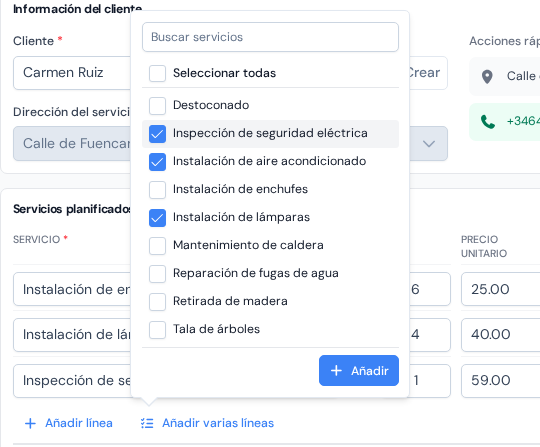Check the Destoconado service

(x=157, y=106)
